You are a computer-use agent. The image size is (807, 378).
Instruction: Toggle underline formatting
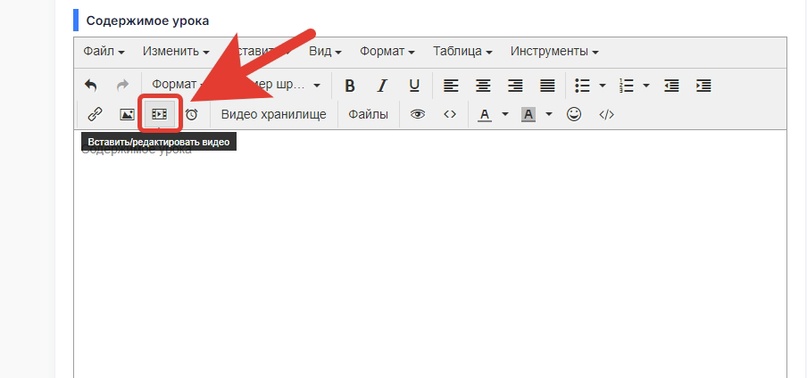414,85
